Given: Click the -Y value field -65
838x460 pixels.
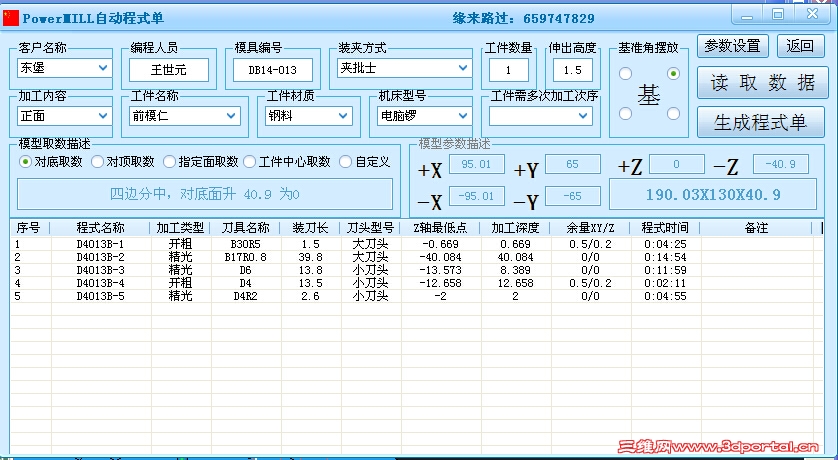Looking at the screenshot, I should (572, 196).
